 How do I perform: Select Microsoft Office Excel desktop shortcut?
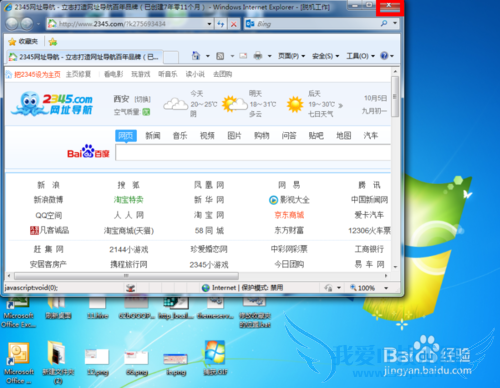[x=19, y=311]
